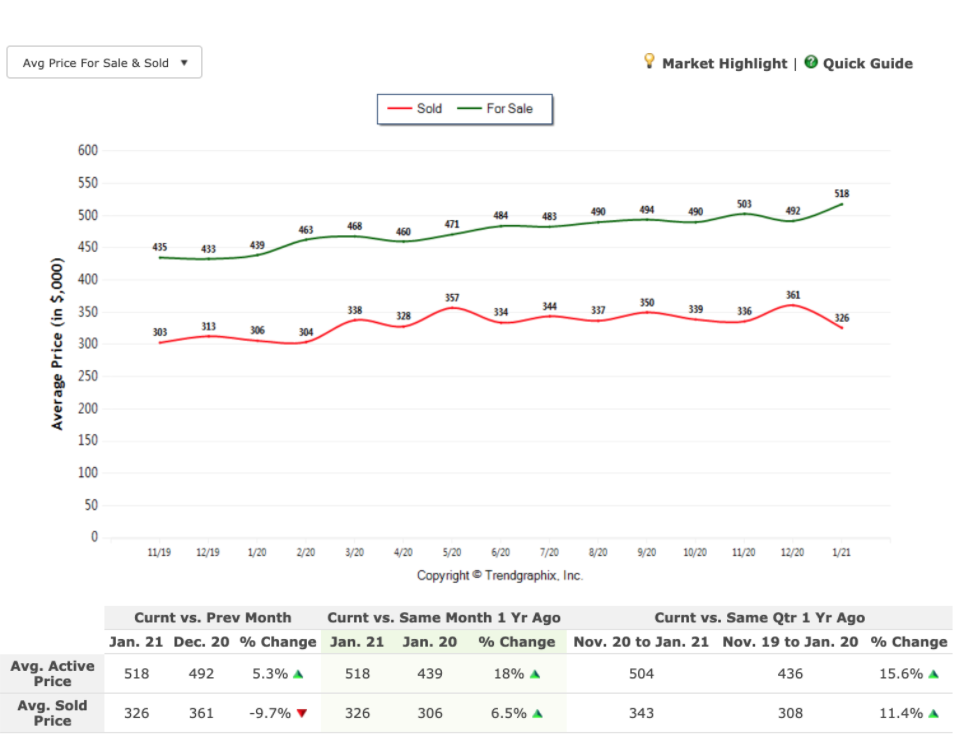This screenshot has width=966, height=740.
Task: Select the Curnt vs. Same Month 1 Yr Ago header
Action: click(x=444, y=618)
